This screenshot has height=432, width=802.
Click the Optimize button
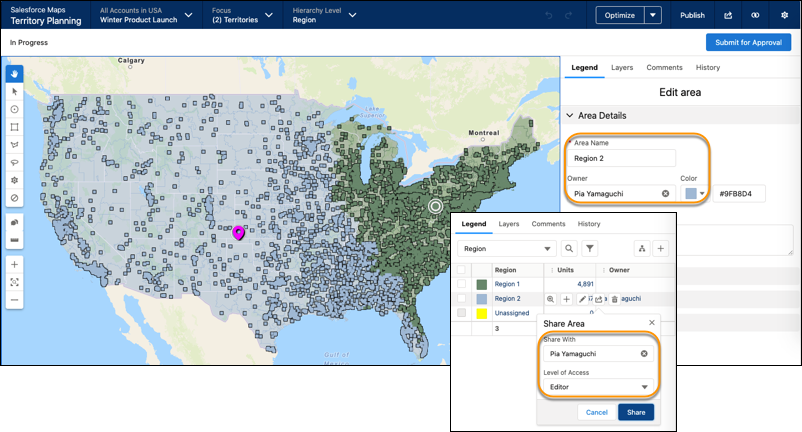pos(620,15)
